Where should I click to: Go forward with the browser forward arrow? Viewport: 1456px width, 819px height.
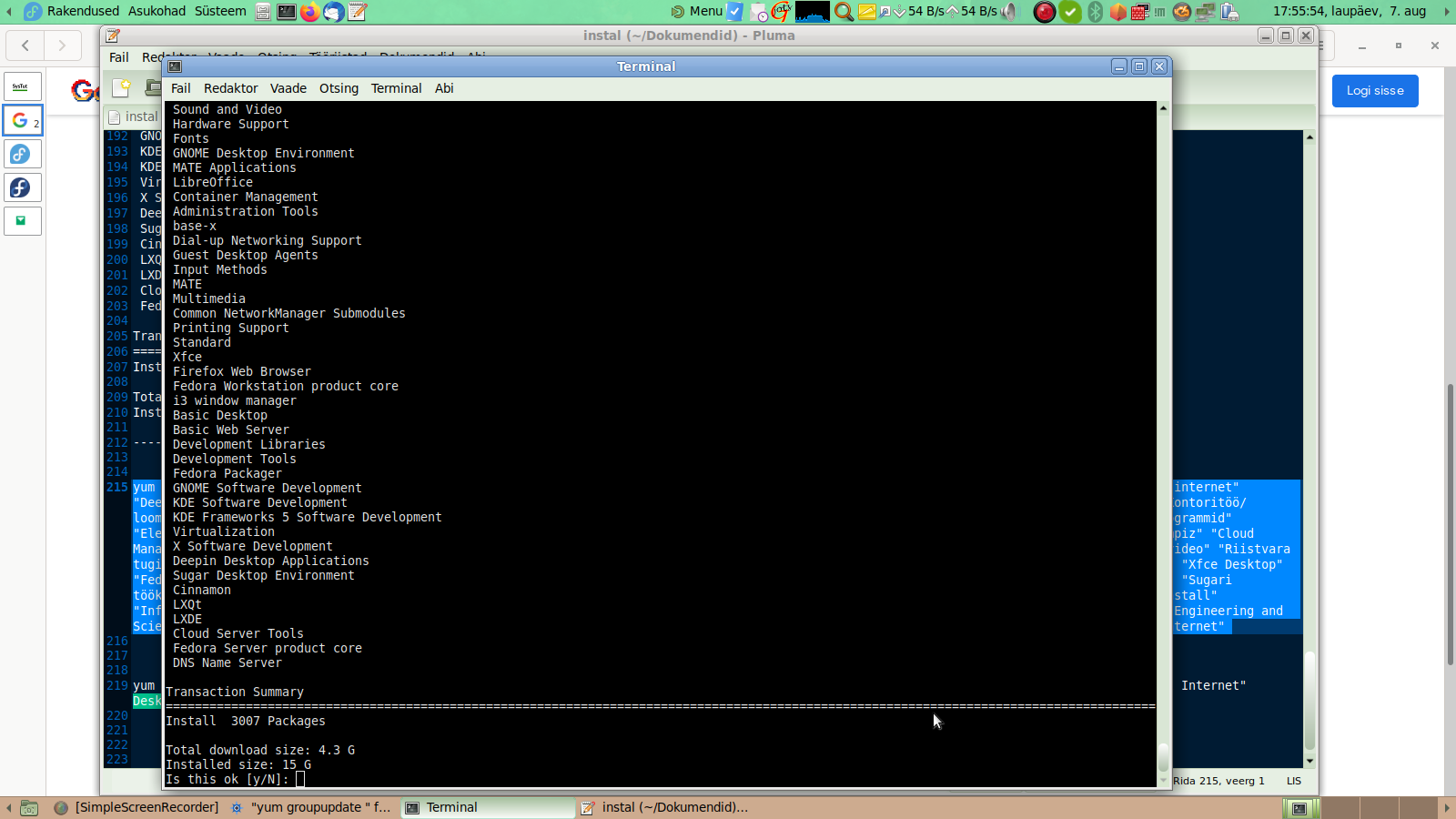tap(62, 45)
